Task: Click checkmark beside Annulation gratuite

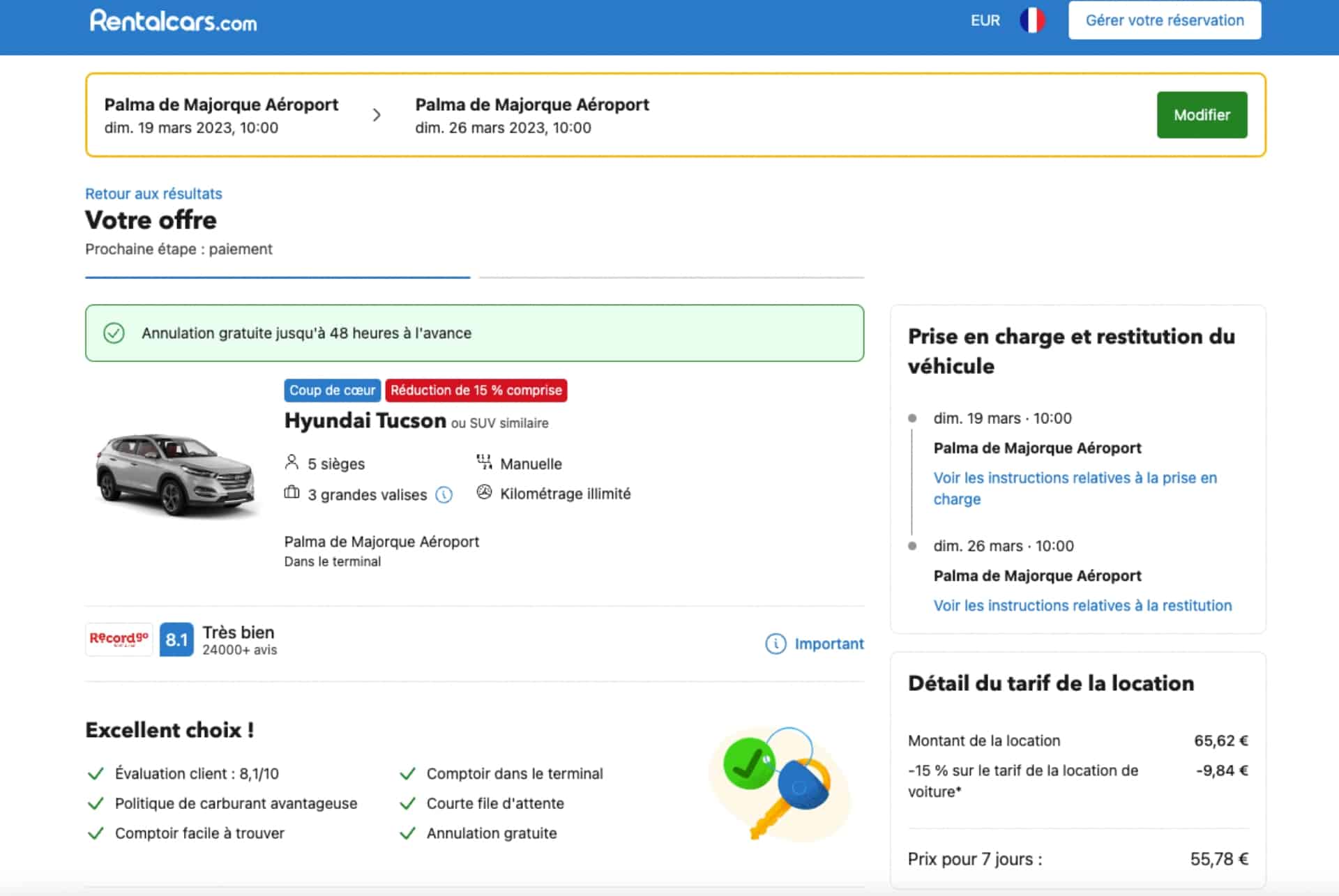Action: click(x=407, y=833)
